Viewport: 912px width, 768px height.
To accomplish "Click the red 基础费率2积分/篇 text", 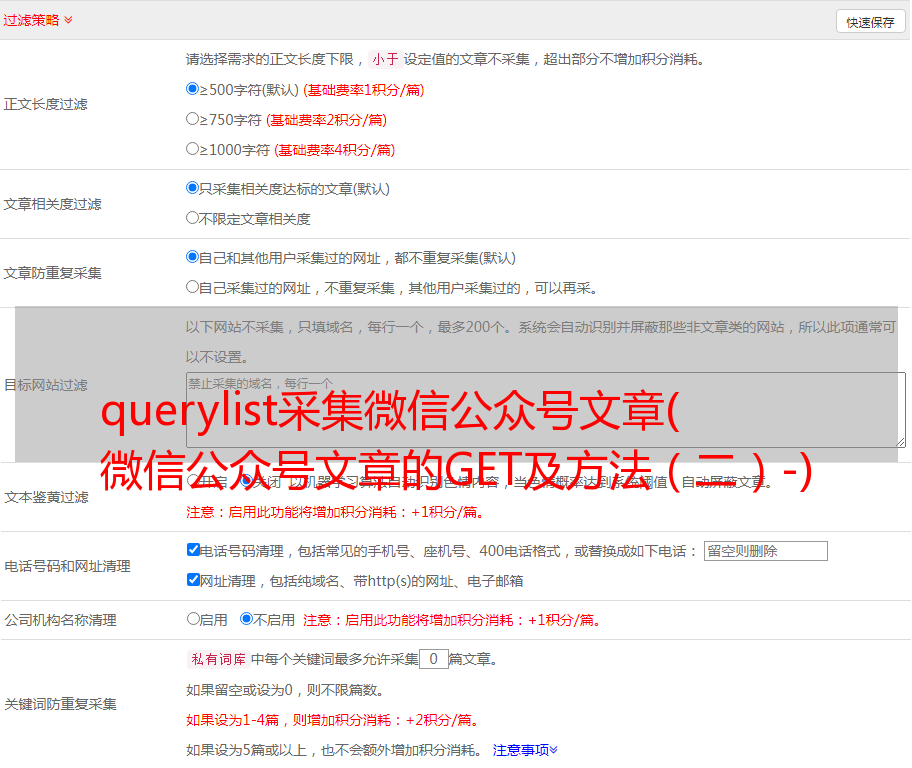I will [x=326, y=120].
